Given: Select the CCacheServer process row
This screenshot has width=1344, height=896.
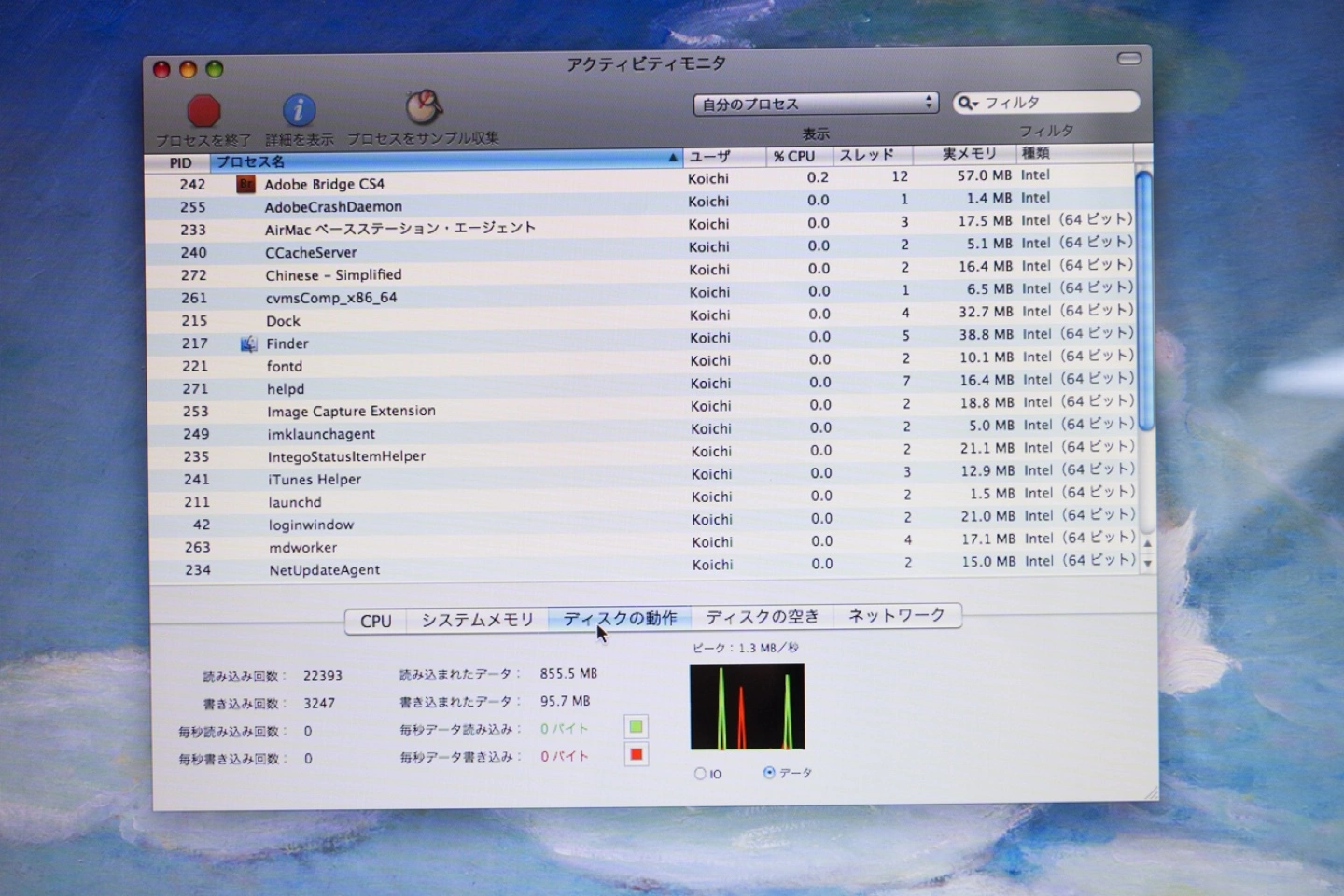Looking at the screenshot, I should [641, 249].
